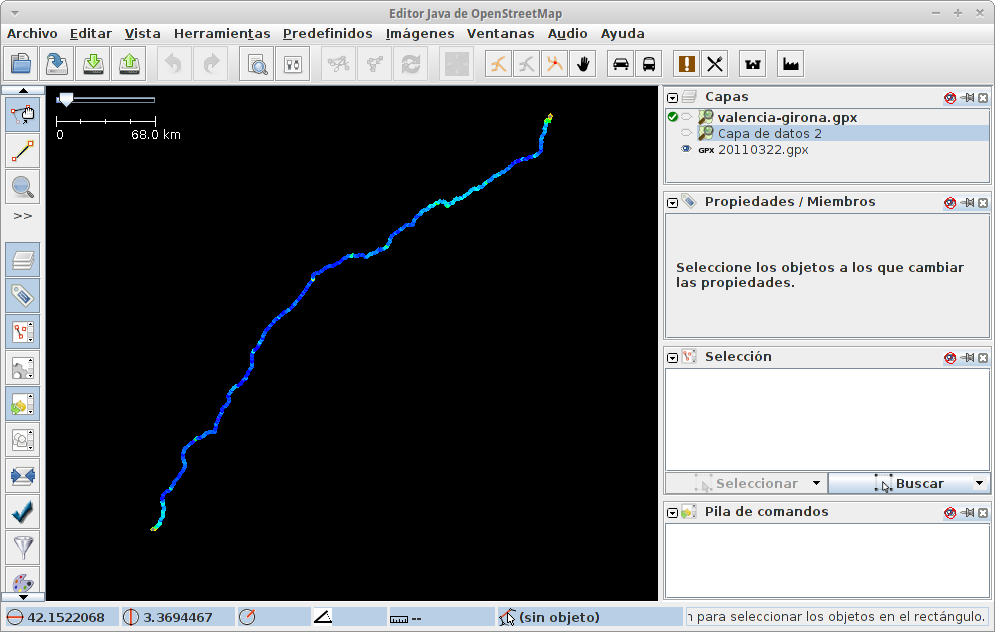
Task: Select the Zoom tool in the left sidebar
Action: click(22, 187)
